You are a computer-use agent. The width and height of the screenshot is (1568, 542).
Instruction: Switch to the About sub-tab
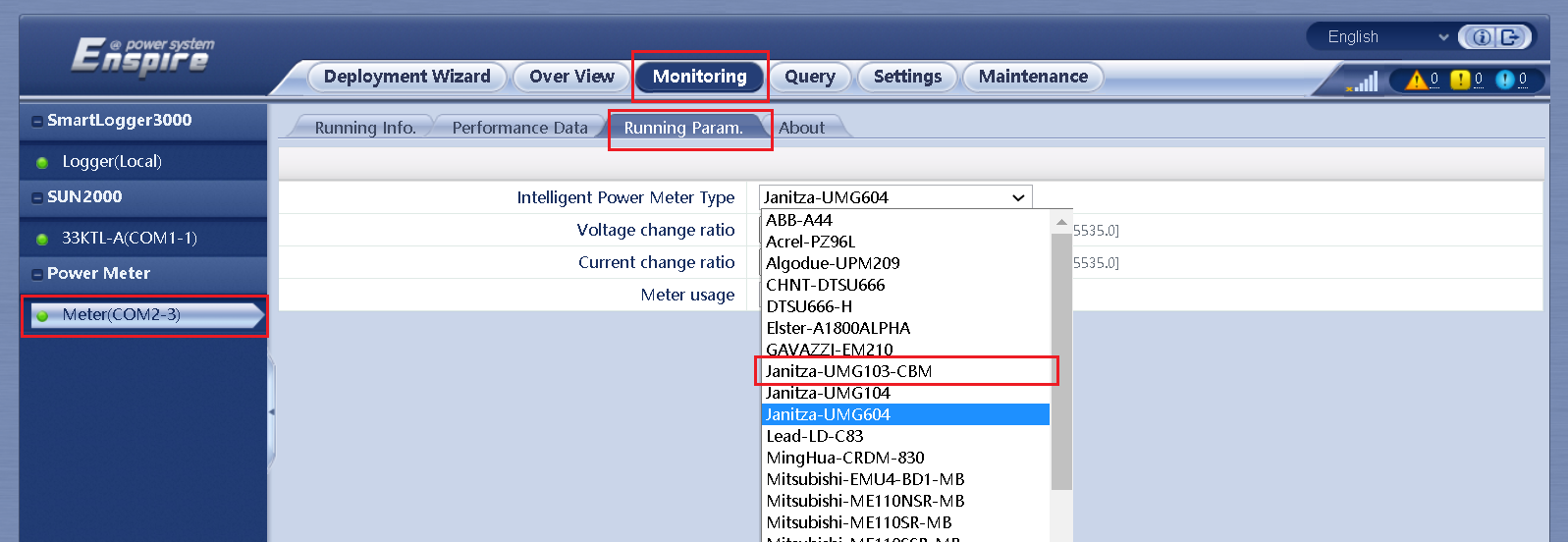point(801,128)
